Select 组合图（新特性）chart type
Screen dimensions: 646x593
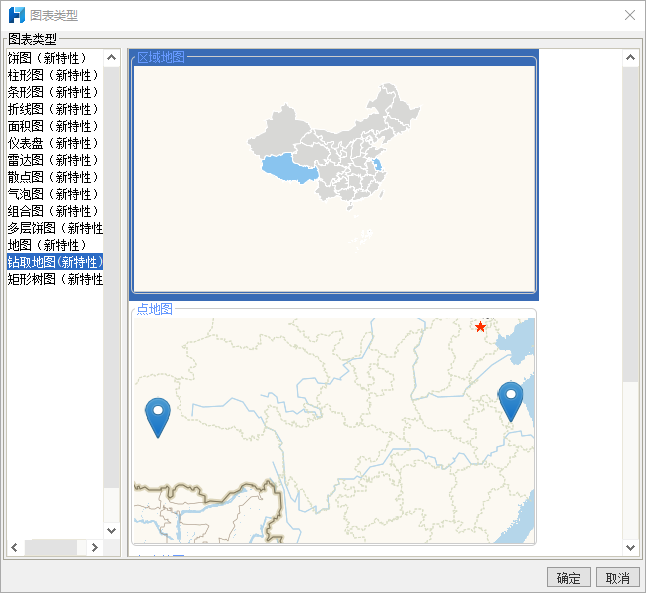(55, 211)
